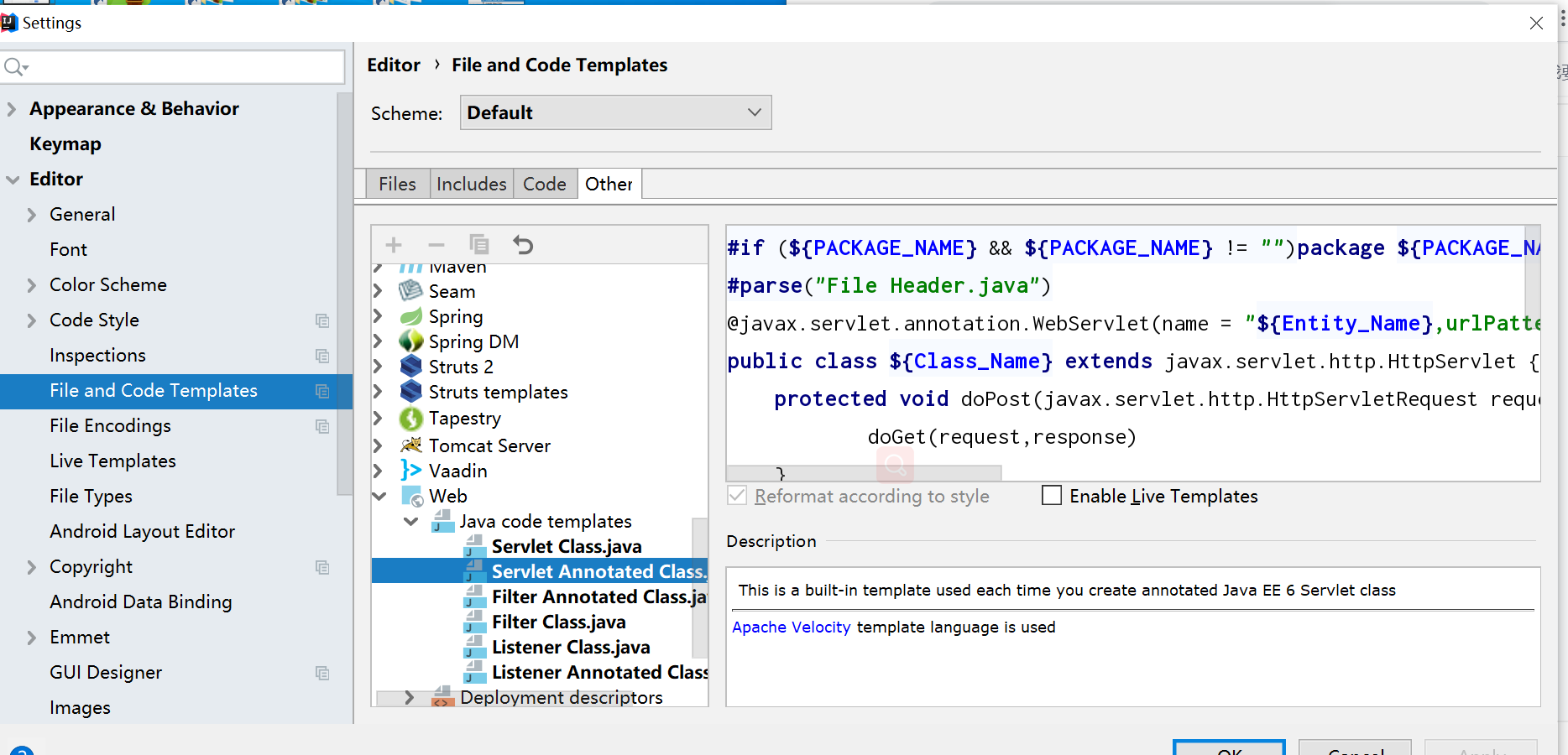Viewport: 1568px width, 755px height.
Task: Click the search magnifier icon in Settings
Action: (x=15, y=66)
